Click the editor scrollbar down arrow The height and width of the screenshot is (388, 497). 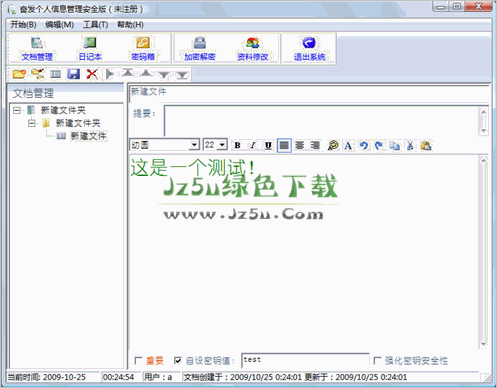483,344
